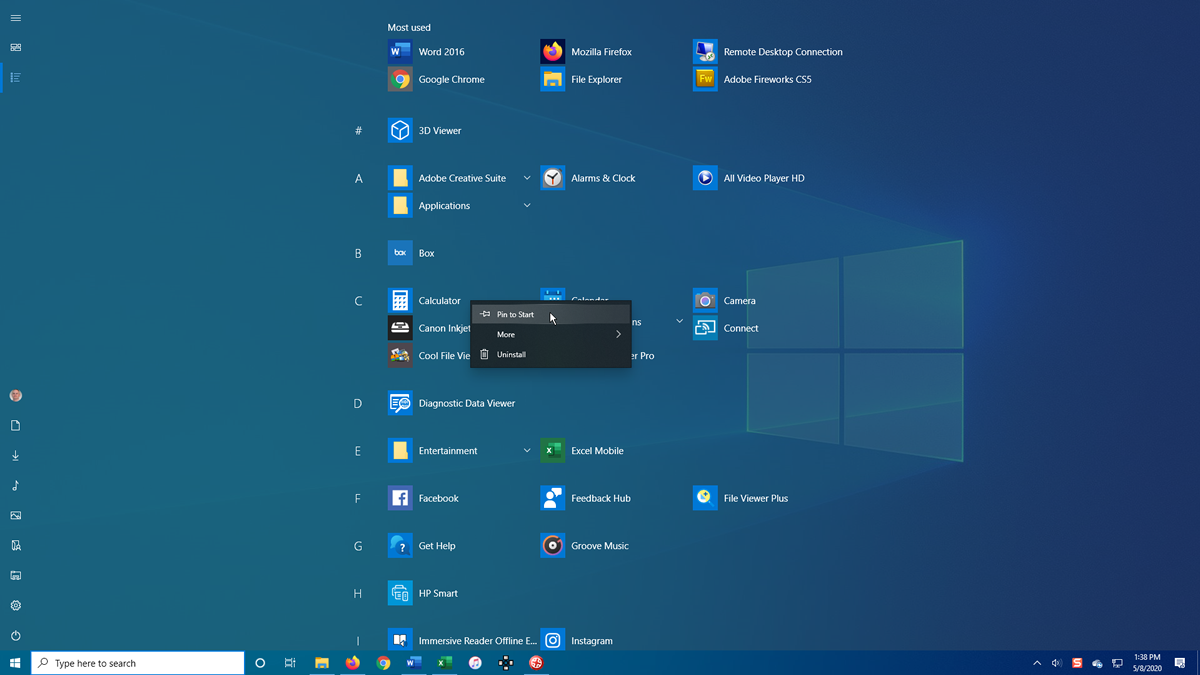
Task: Select Uninstall from context menu
Action: [x=551, y=355]
